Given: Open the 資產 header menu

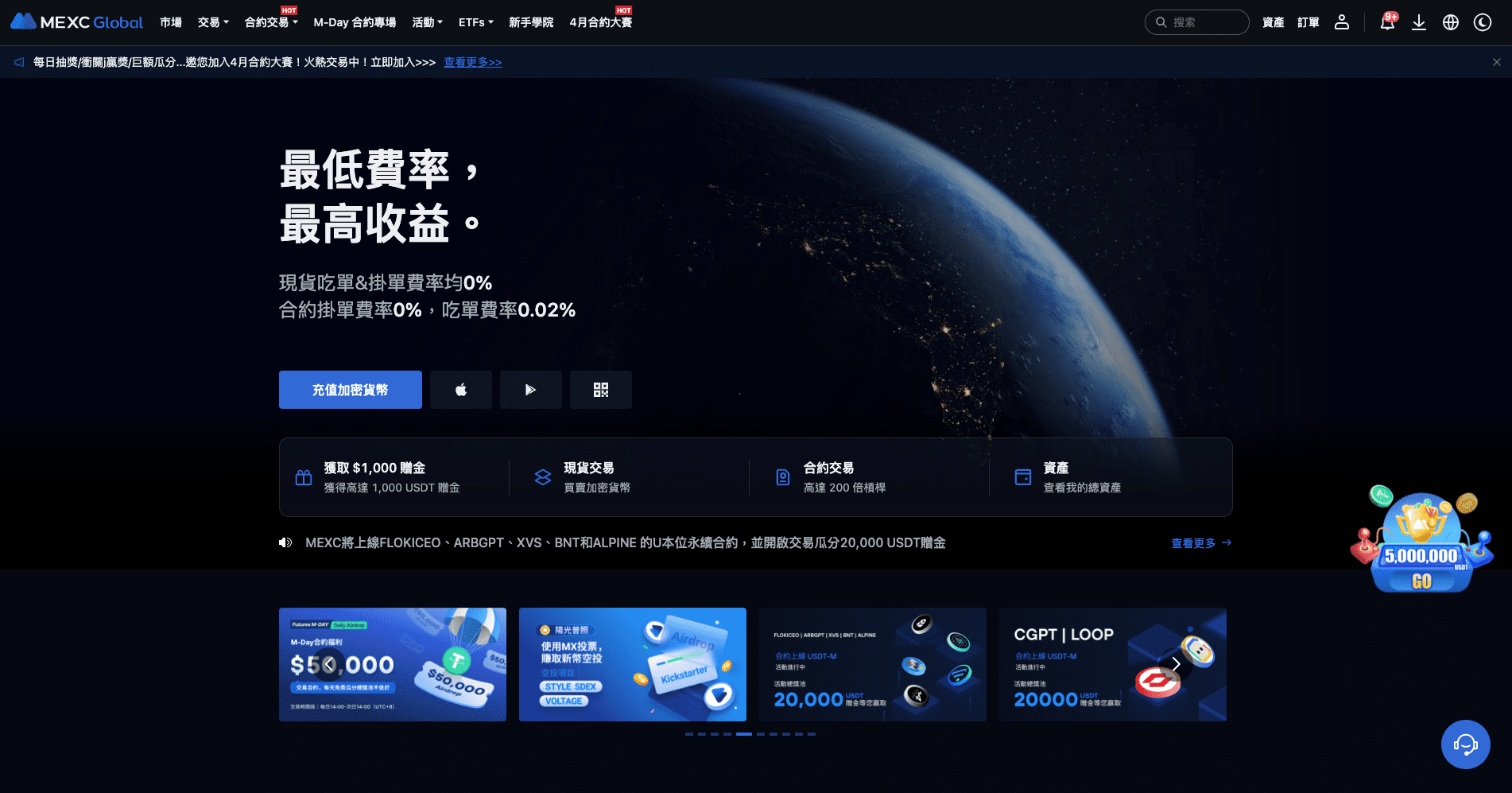Looking at the screenshot, I should pos(1274,22).
